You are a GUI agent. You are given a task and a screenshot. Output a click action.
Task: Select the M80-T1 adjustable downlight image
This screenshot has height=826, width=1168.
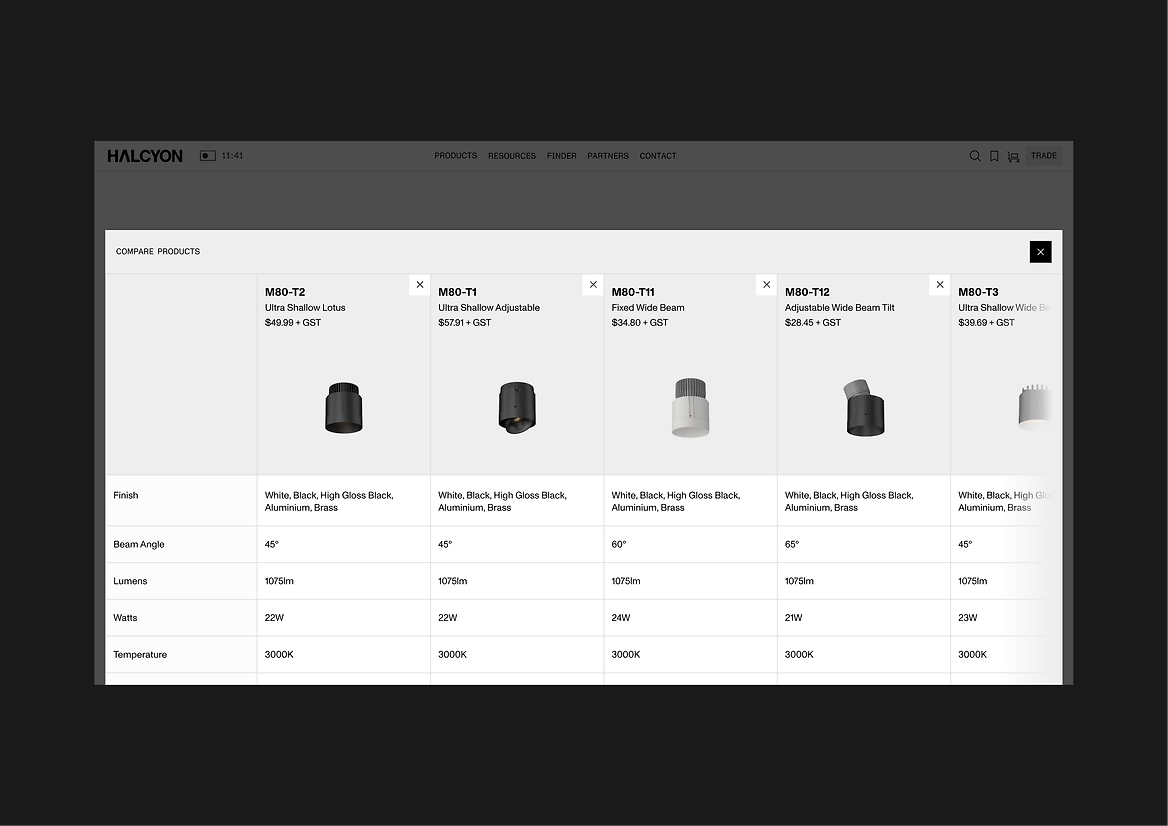click(517, 407)
